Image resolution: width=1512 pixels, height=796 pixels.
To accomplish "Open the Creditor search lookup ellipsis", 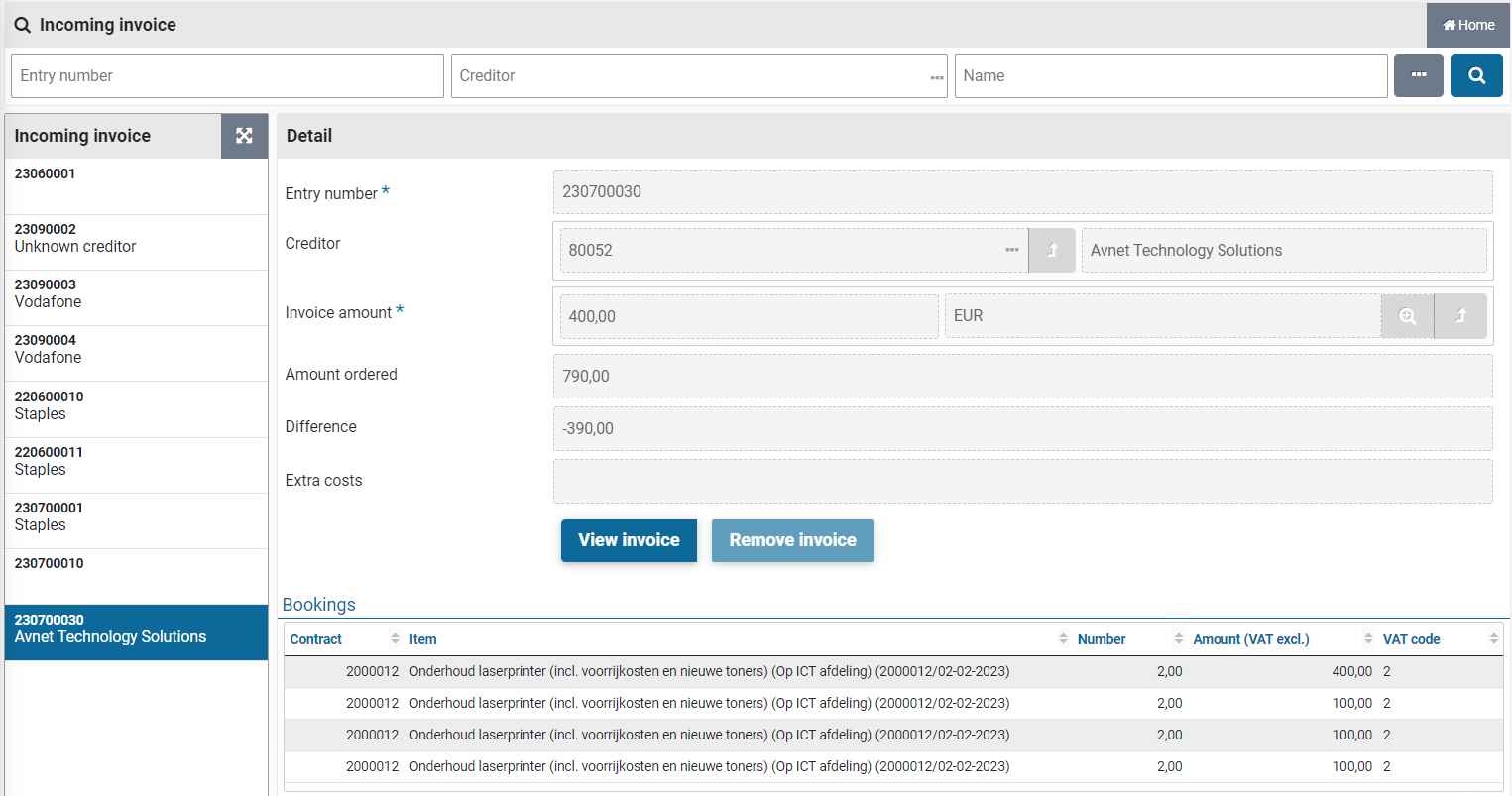I will [x=936, y=77].
